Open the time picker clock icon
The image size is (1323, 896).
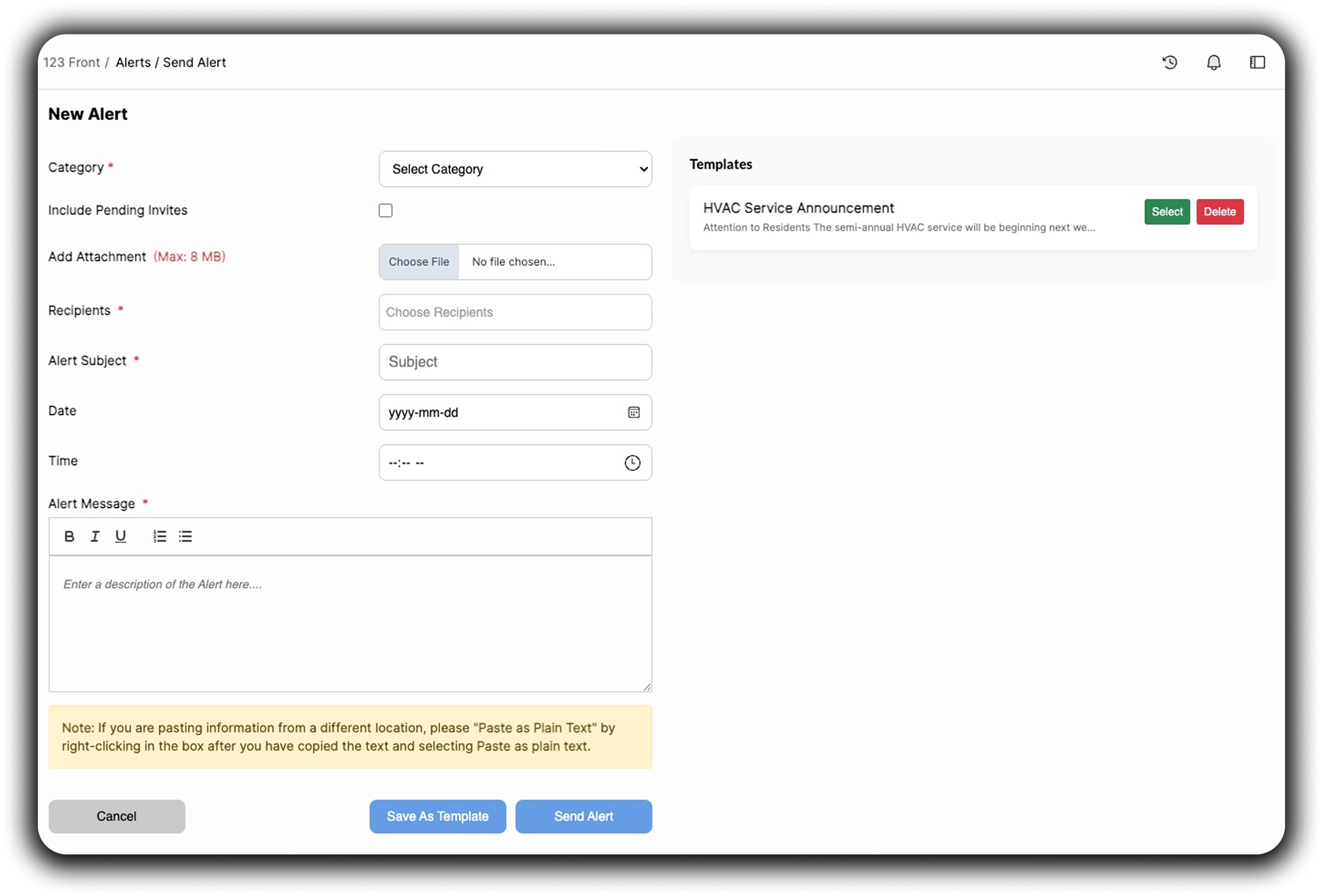click(632, 463)
